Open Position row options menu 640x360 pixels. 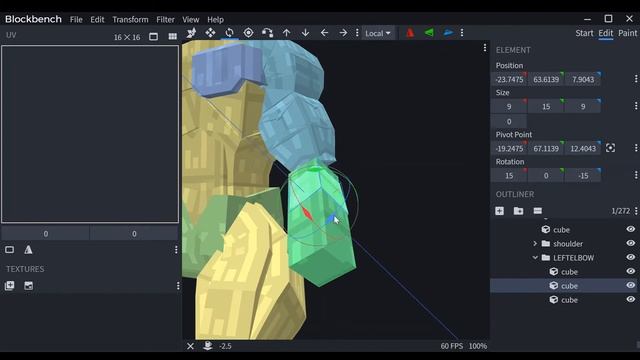636,79
